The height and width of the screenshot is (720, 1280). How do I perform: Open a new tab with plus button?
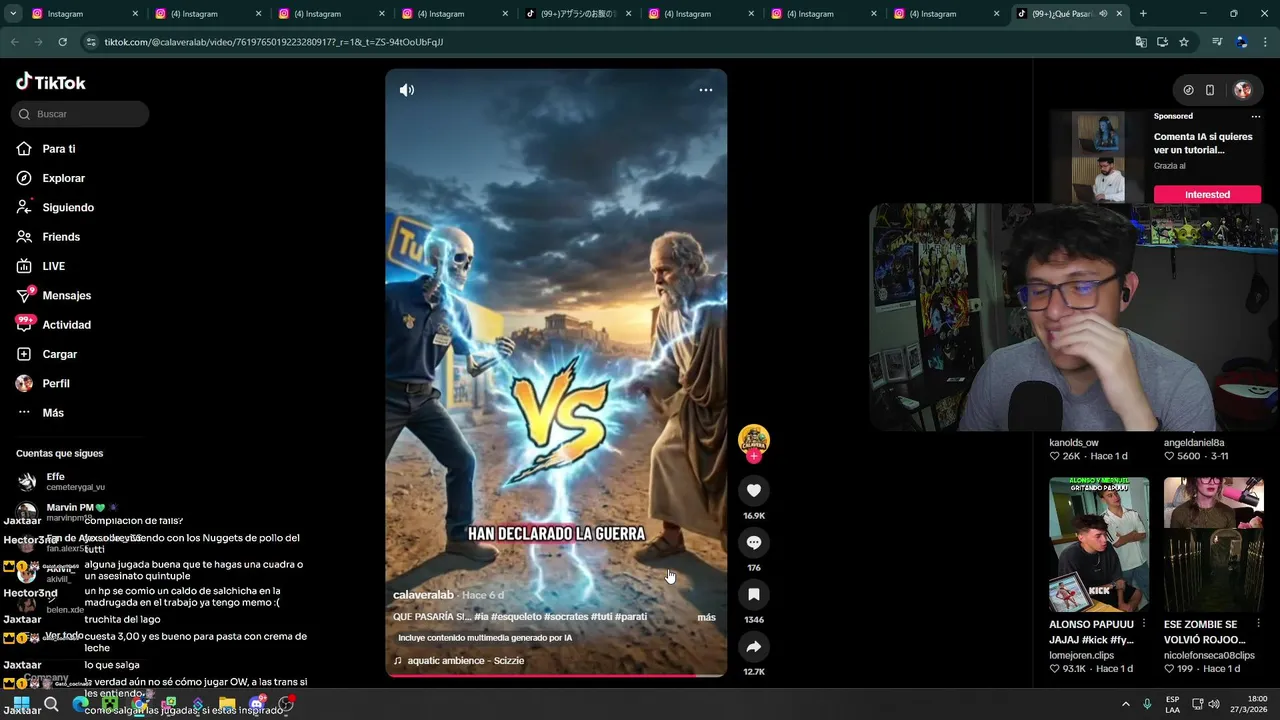tap(1143, 14)
